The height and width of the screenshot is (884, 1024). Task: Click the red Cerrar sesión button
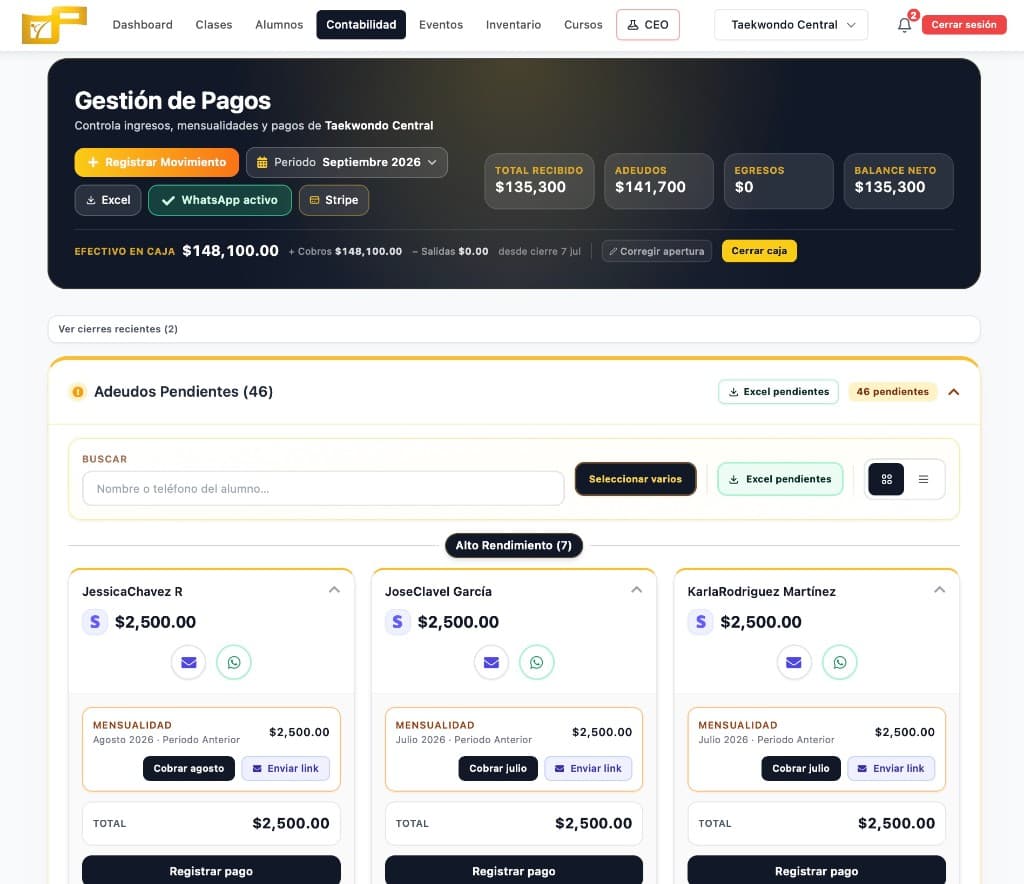click(964, 25)
